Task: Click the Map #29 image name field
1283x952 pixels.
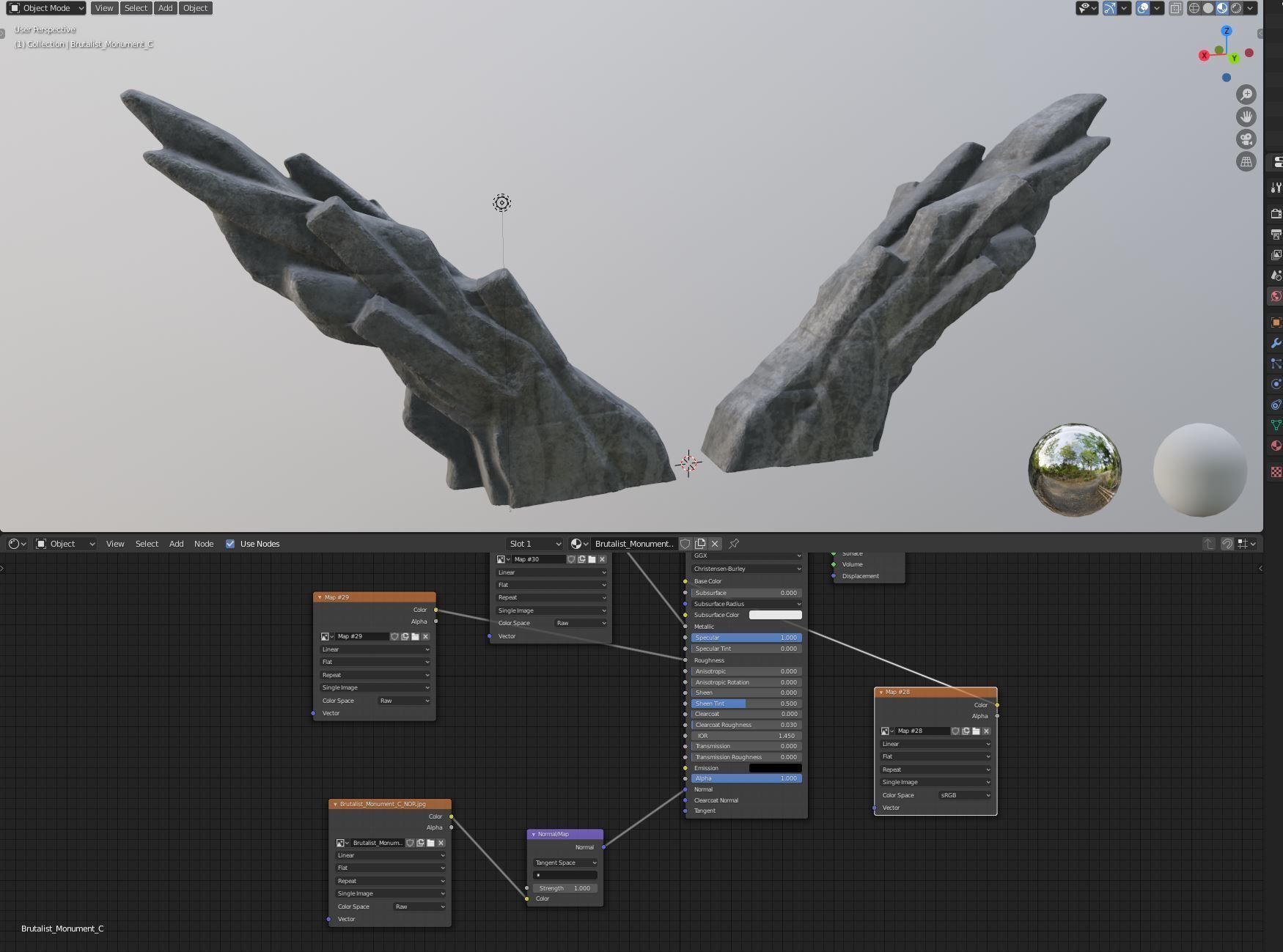Action: [362, 636]
